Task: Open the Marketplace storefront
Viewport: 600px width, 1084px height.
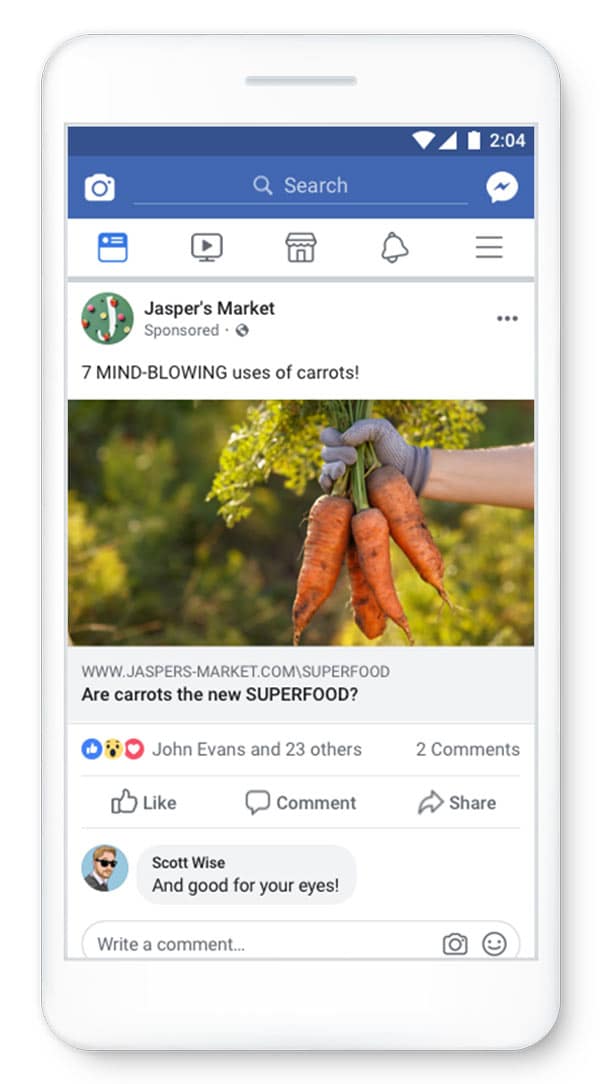Action: pyautogui.click(x=300, y=247)
